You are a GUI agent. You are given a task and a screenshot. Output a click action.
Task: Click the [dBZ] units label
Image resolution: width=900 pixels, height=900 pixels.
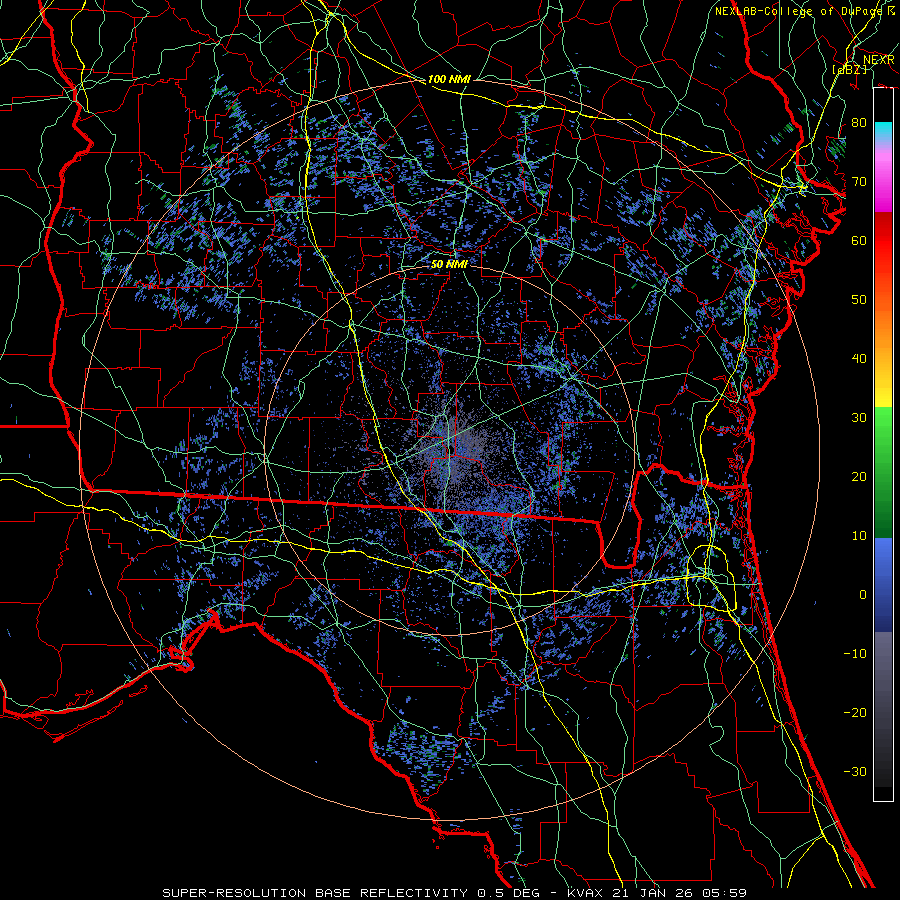pyautogui.click(x=850, y=69)
